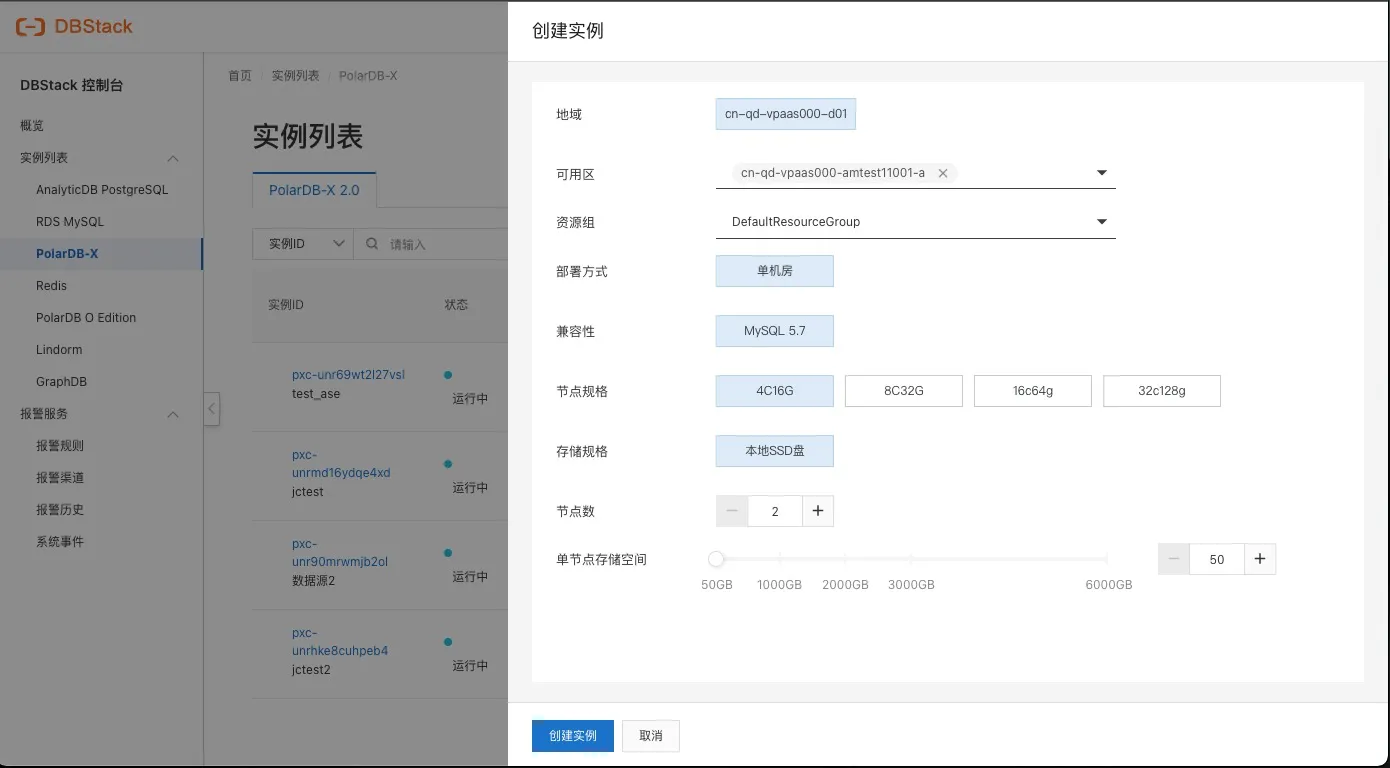Decrease node count with minus button
The height and width of the screenshot is (768, 1390).
732,511
